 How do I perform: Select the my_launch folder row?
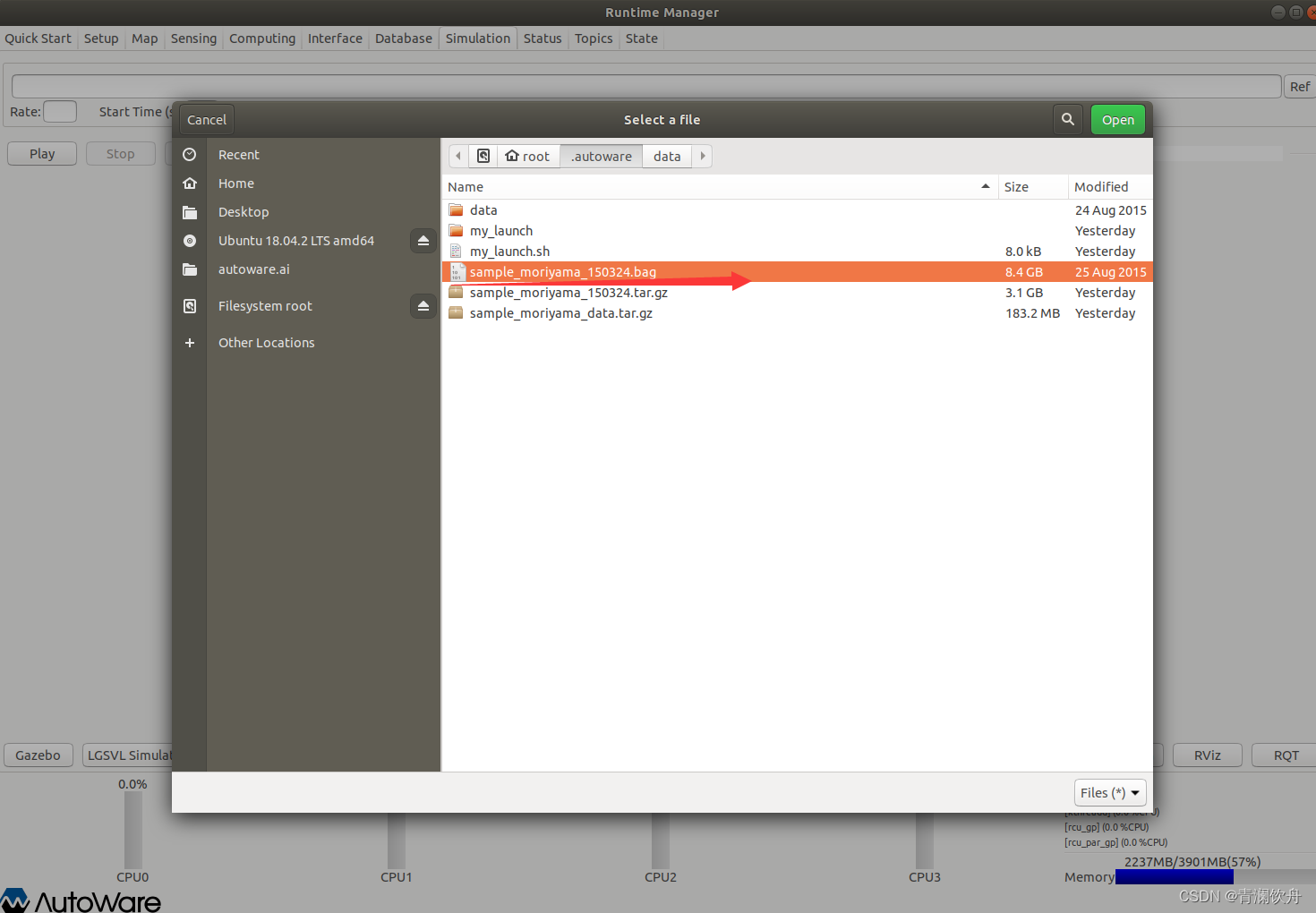[x=798, y=231]
